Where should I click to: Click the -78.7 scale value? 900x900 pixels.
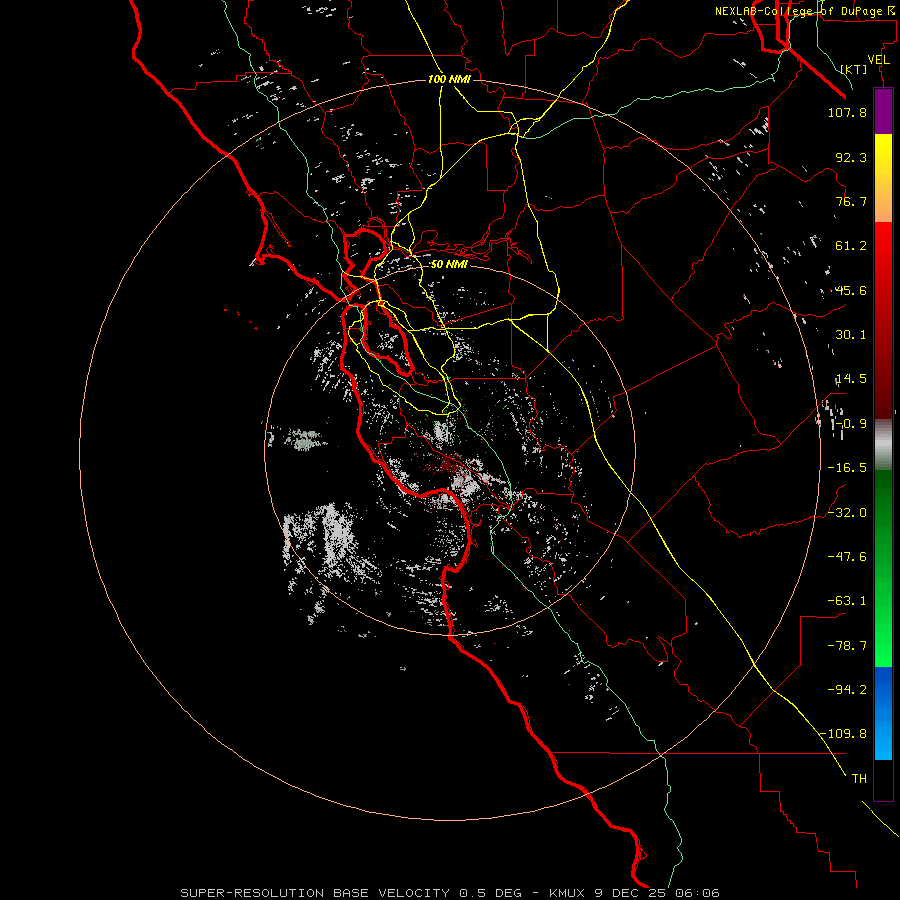pos(847,646)
